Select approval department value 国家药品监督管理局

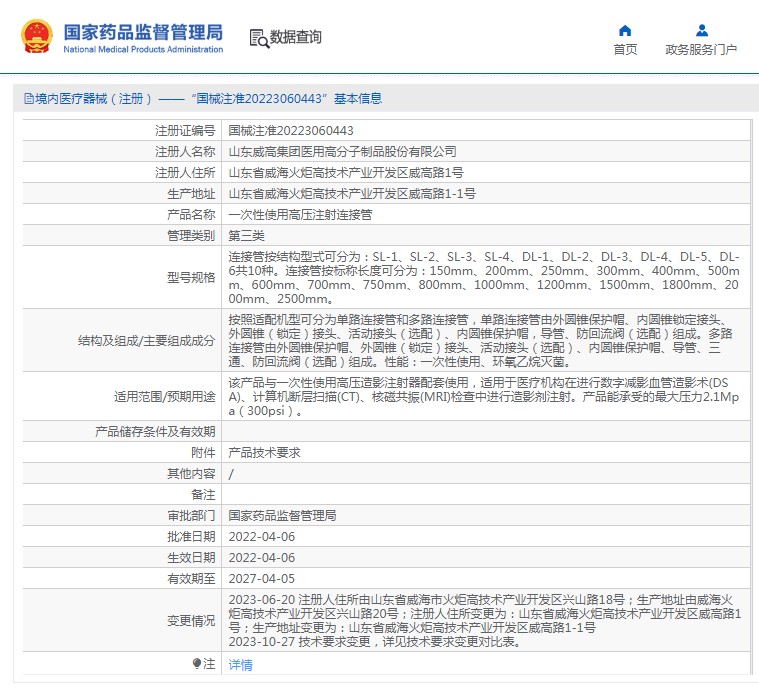282,516
